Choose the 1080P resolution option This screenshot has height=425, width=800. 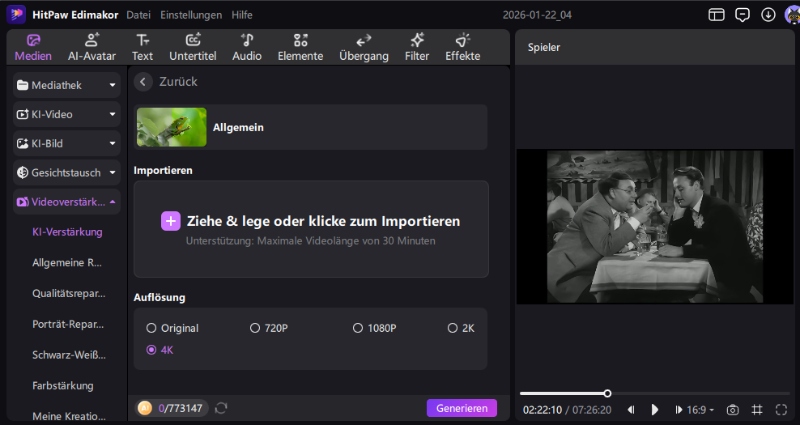358,328
